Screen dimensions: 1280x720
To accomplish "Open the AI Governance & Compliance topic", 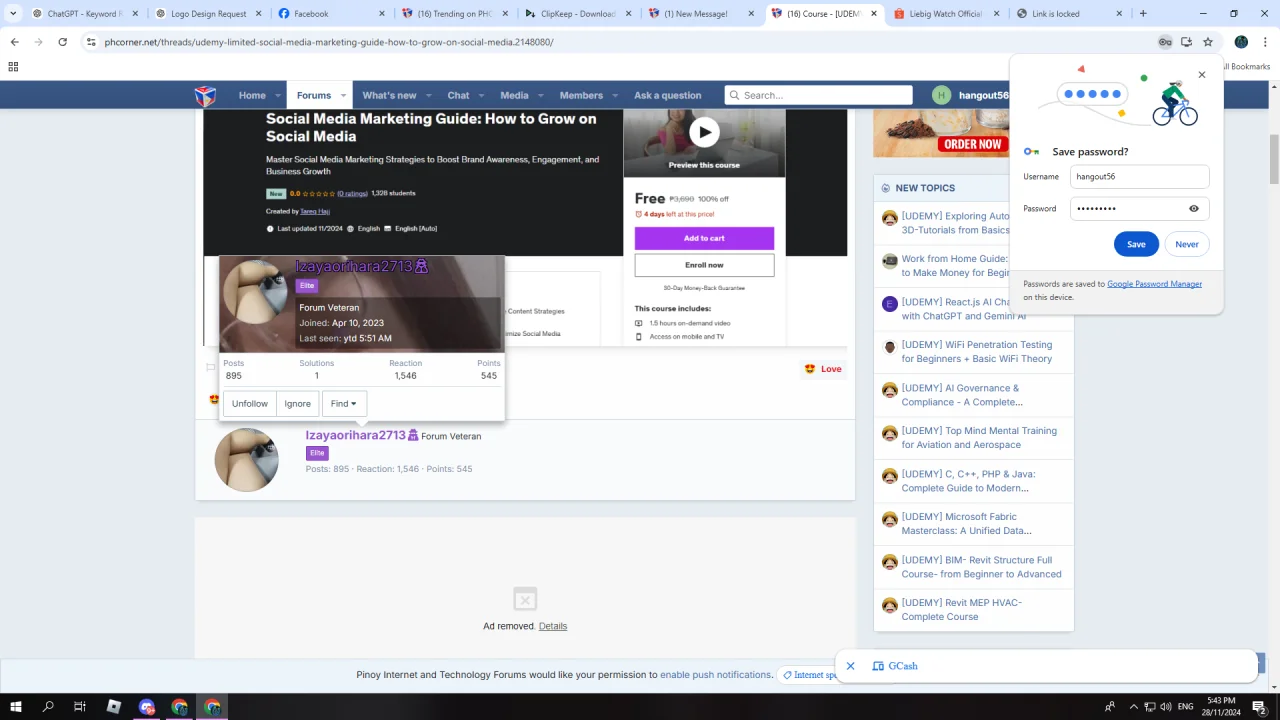I will pos(961,395).
